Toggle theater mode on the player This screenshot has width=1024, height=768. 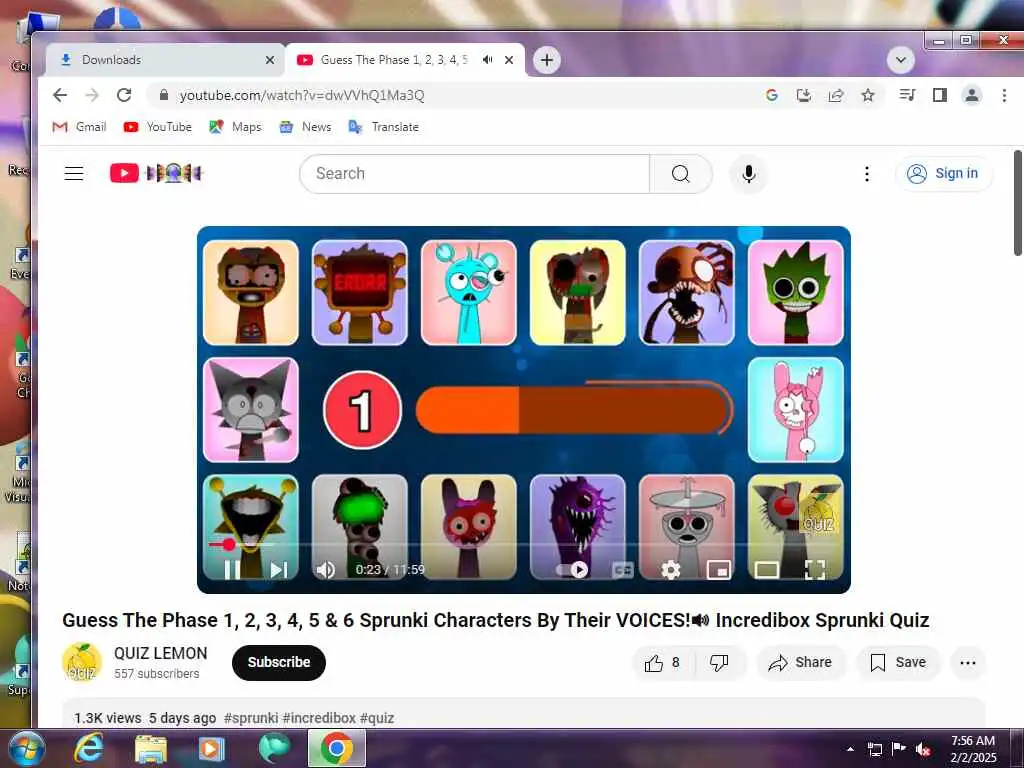pyautogui.click(x=766, y=569)
